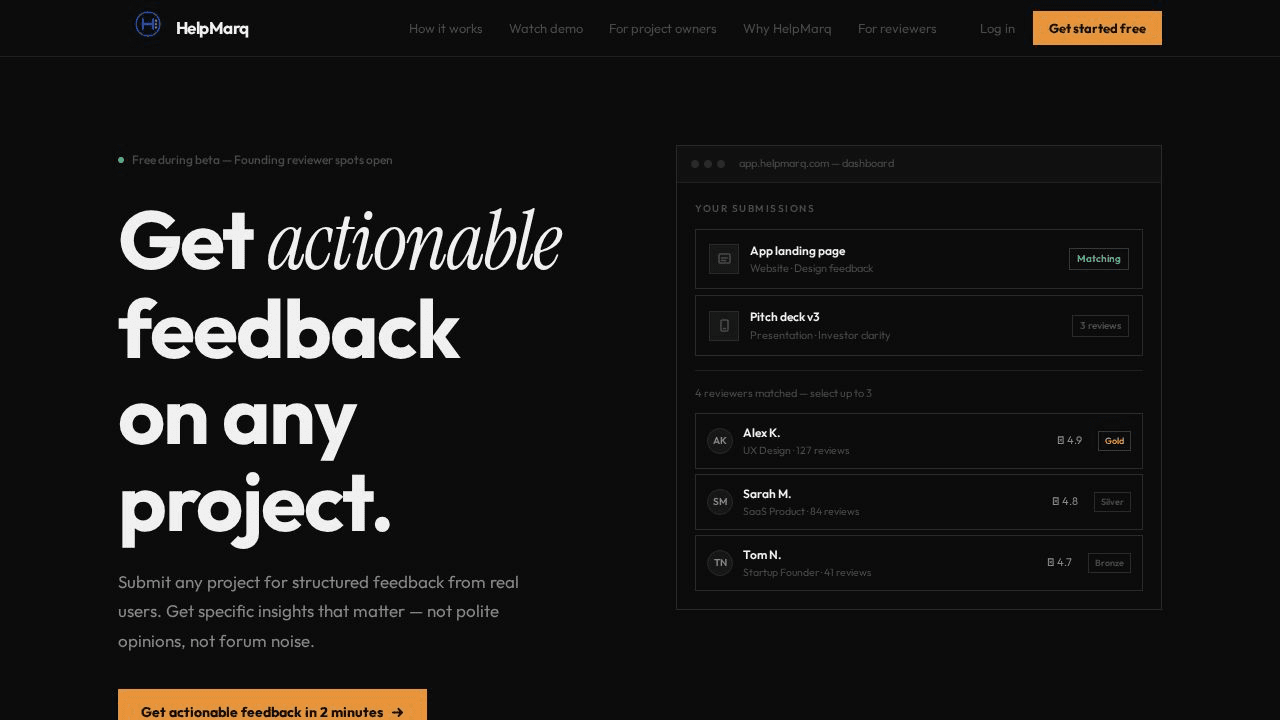This screenshot has height=720, width=1280.
Task: Open the How it works menu item
Action: pos(445,29)
